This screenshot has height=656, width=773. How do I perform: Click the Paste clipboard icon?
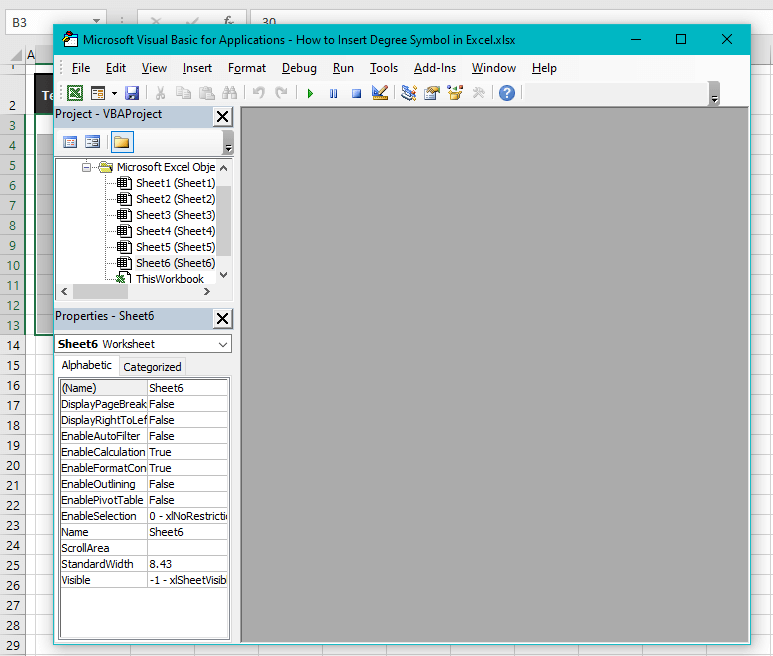(207, 93)
